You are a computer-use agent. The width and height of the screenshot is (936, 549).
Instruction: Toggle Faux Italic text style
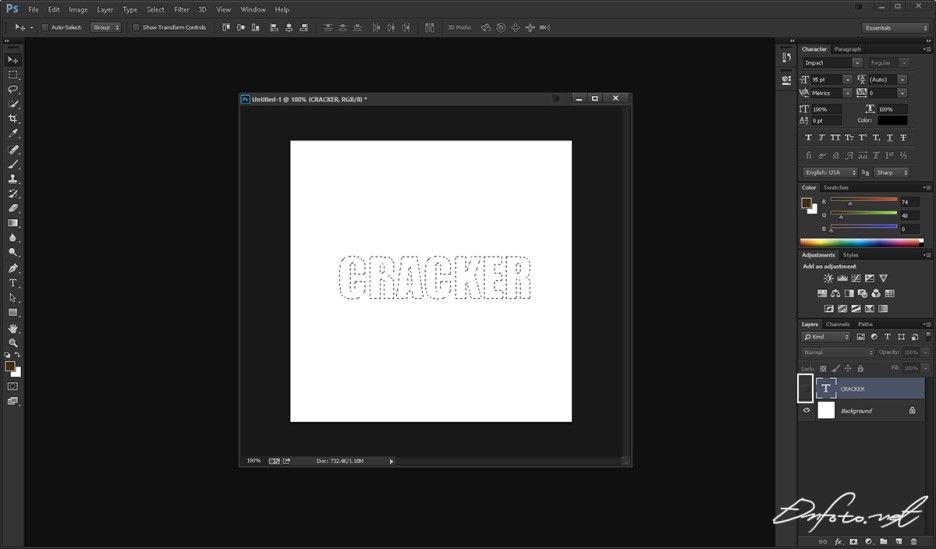(821, 138)
